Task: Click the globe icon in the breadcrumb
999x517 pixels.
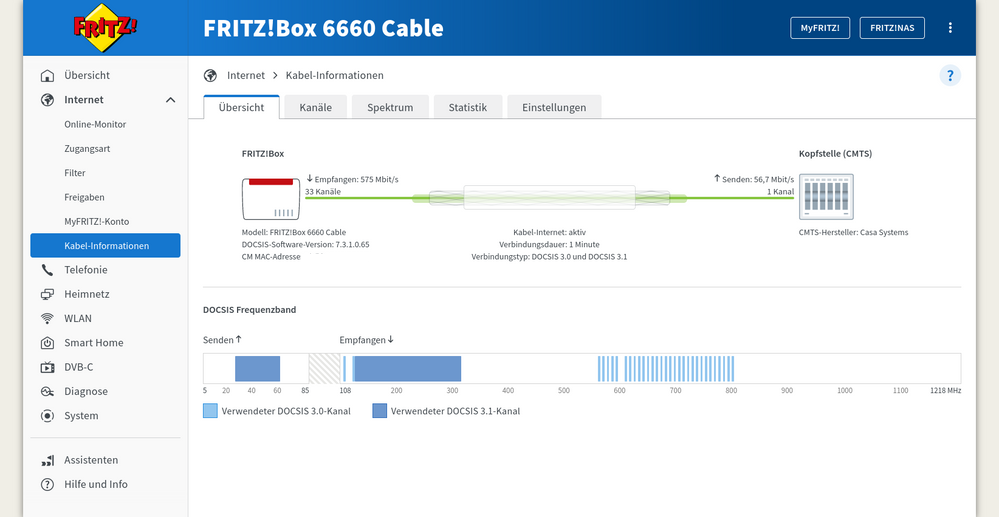Action: coord(210,76)
